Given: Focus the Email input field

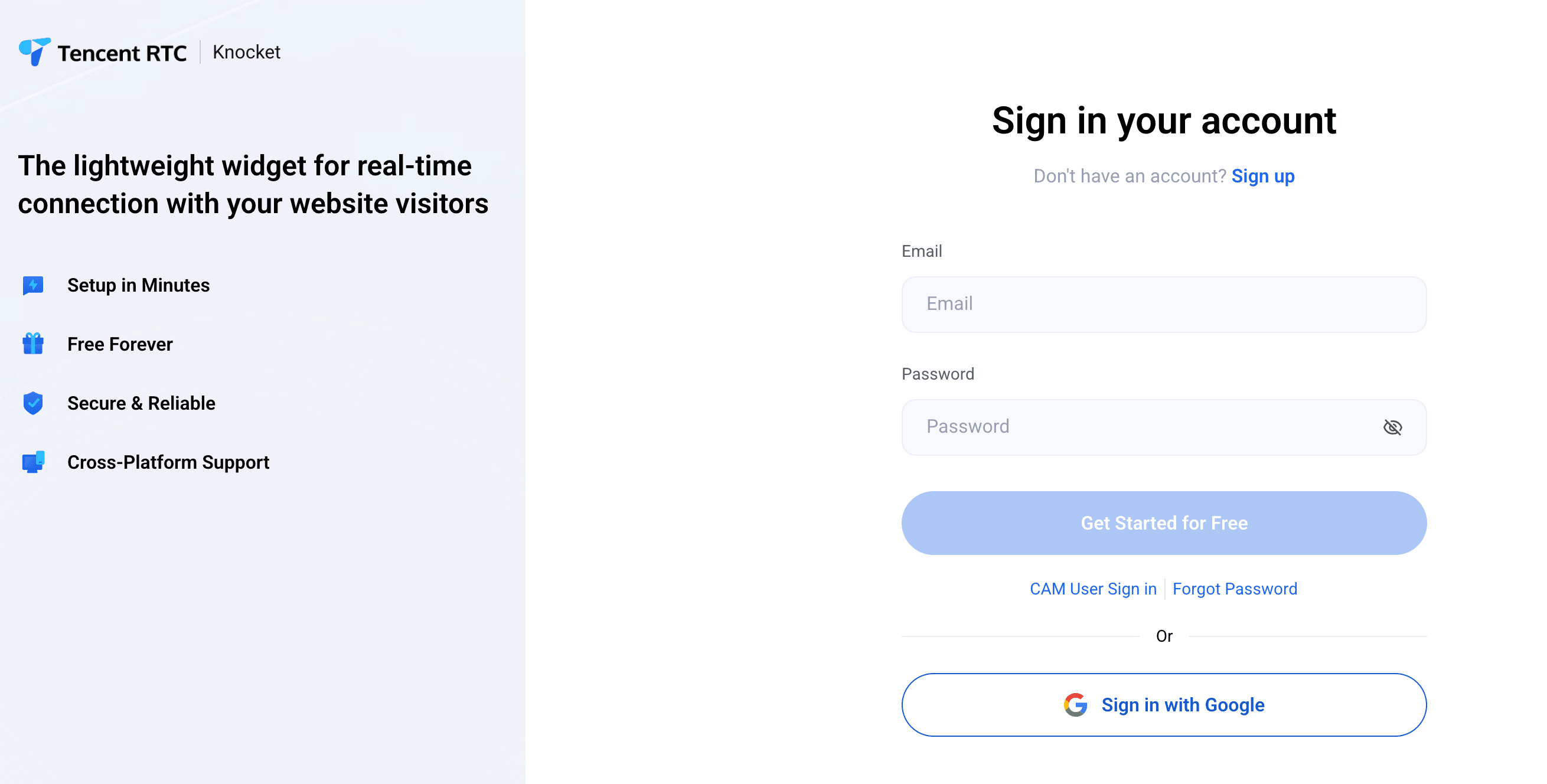Looking at the screenshot, I should 1163,305.
